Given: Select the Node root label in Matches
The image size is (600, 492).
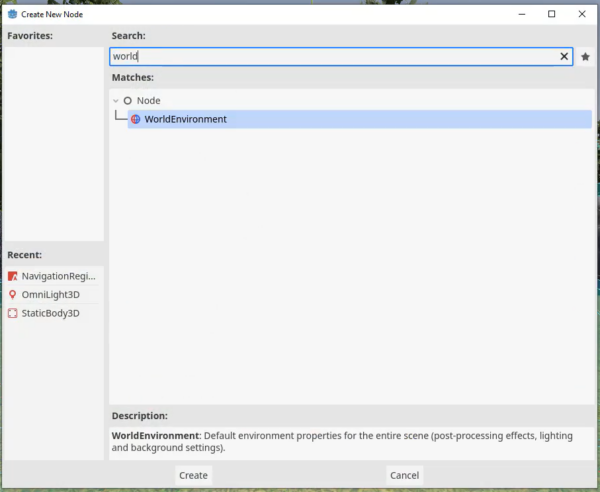Looking at the screenshot, I should pyautogui.click(x=148, y=101).
